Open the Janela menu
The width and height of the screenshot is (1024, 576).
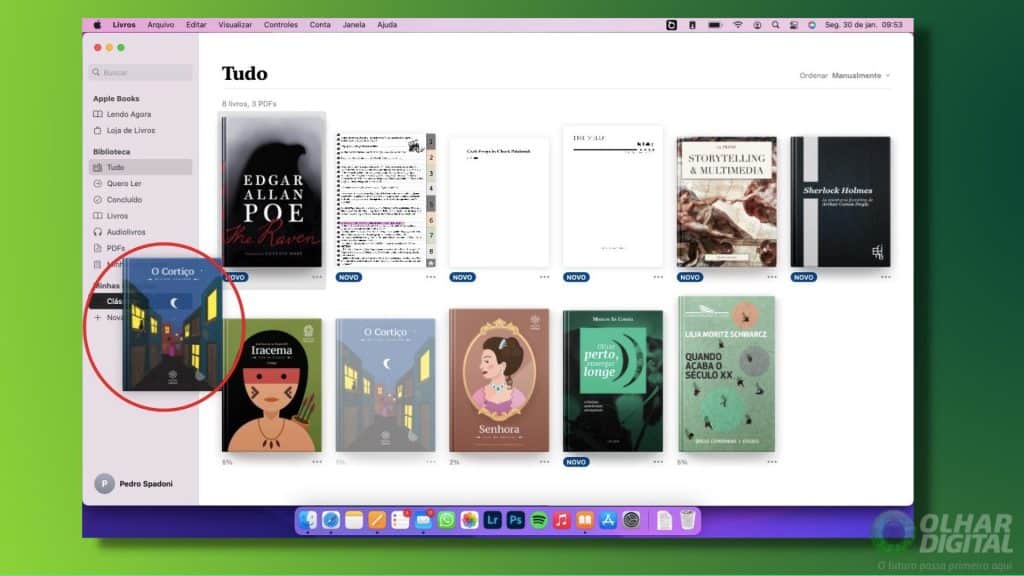(354, 25)
